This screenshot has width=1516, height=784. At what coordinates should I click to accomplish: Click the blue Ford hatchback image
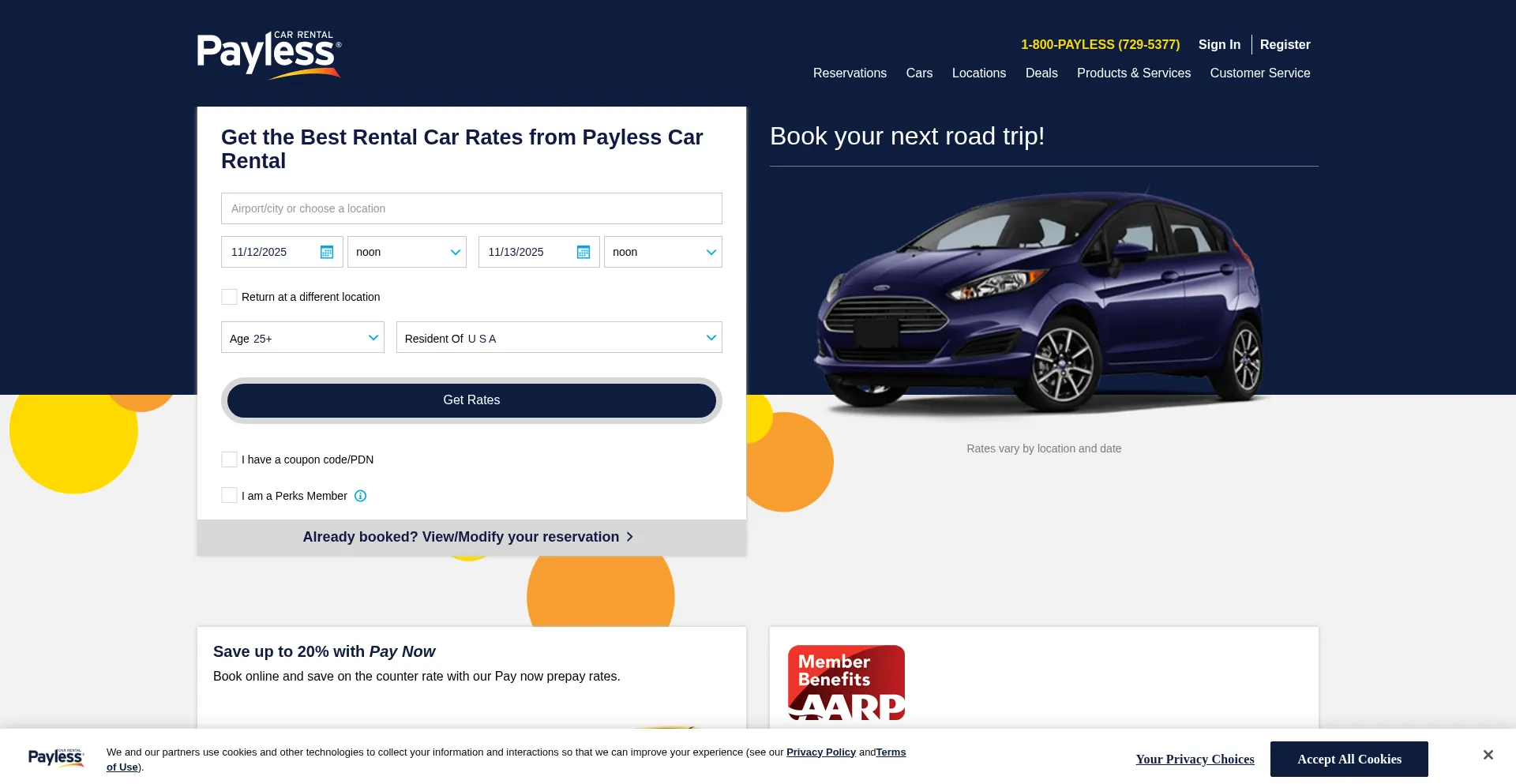pyautogui.click(x=1041, y=304)
